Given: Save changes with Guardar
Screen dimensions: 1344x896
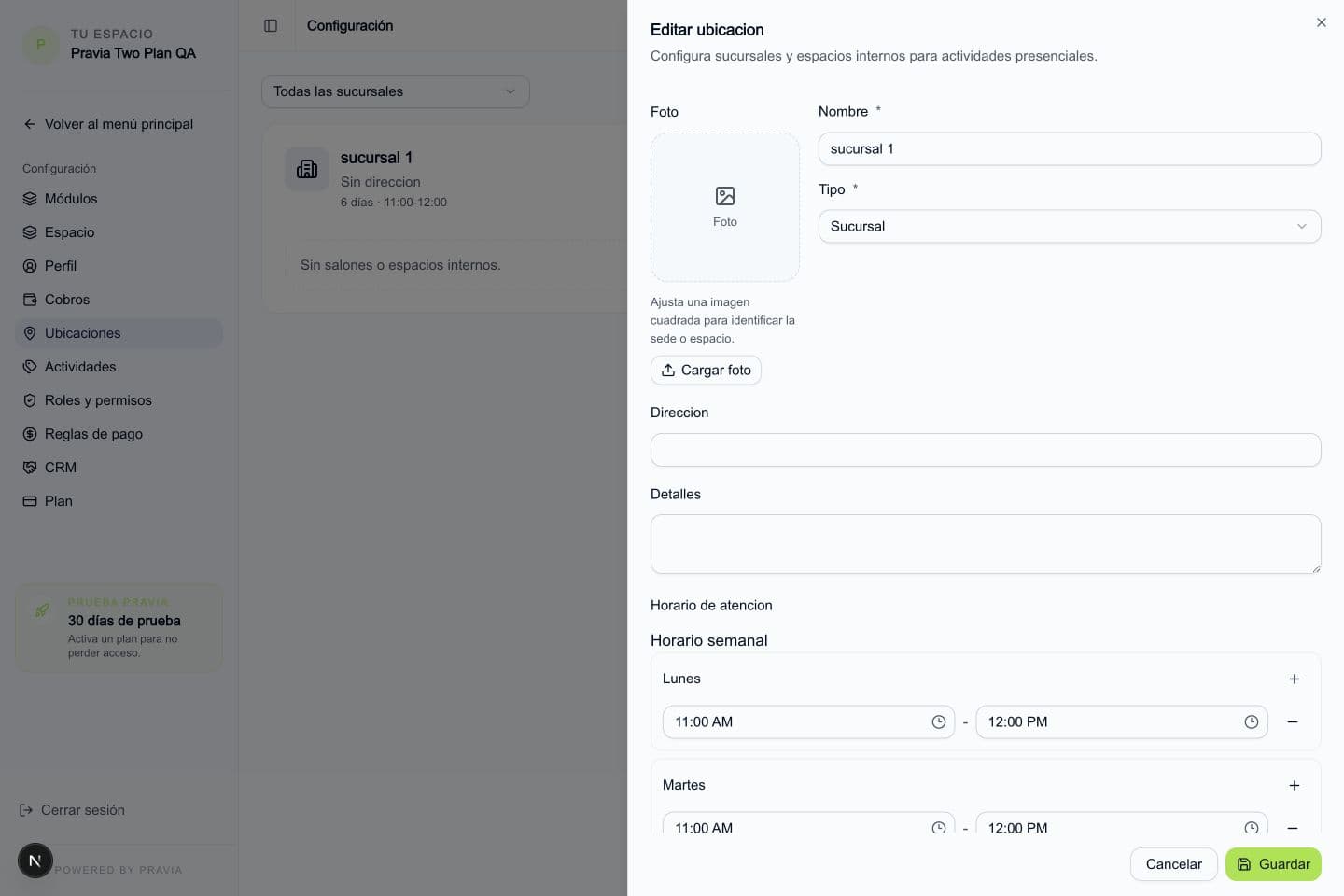Looking at the screenshot, I should click(1273, 864).
